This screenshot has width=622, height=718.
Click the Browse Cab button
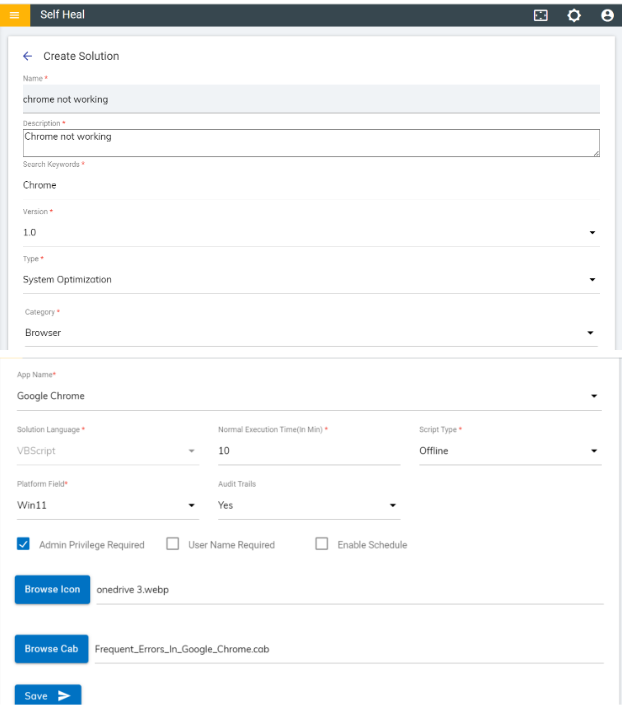[x=51, y=649]
